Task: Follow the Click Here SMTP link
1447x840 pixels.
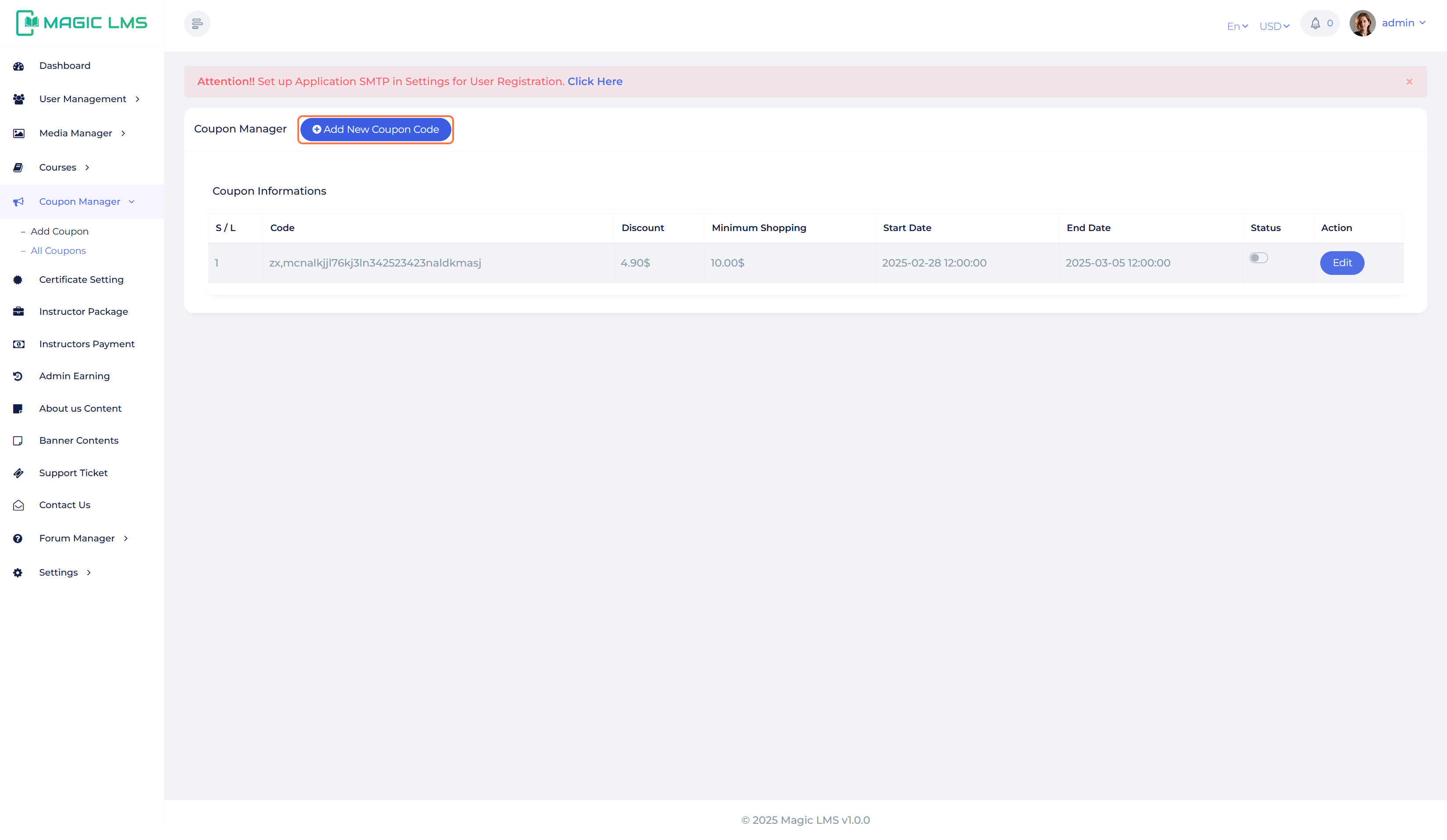Action: 595,82
